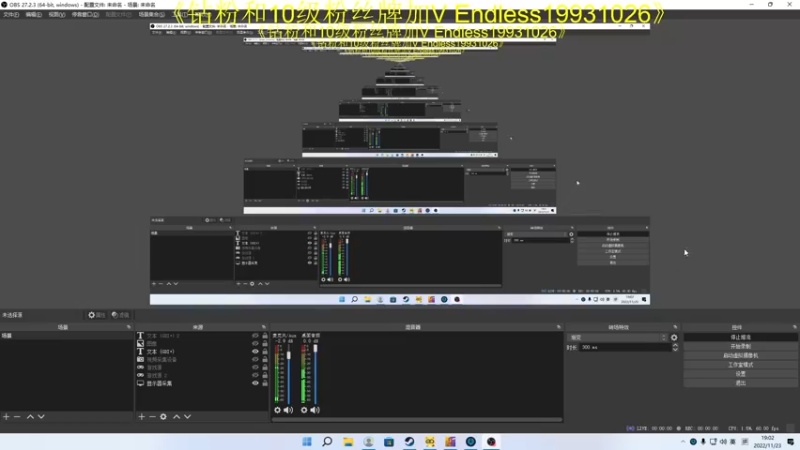Pop out the 混音器 dock panel
The height and width of the screenshot is (450, 800).
point(559,327)
